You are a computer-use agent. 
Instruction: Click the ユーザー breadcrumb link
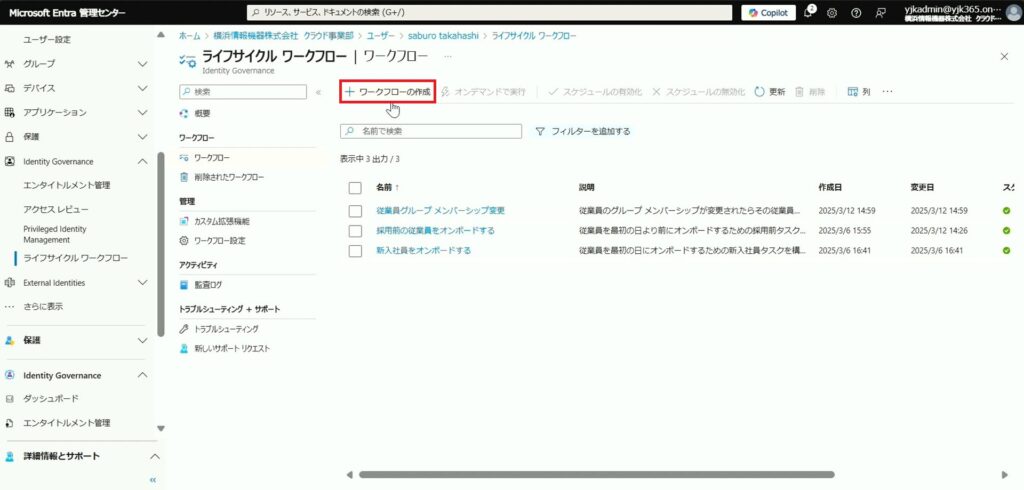point(380,36)
